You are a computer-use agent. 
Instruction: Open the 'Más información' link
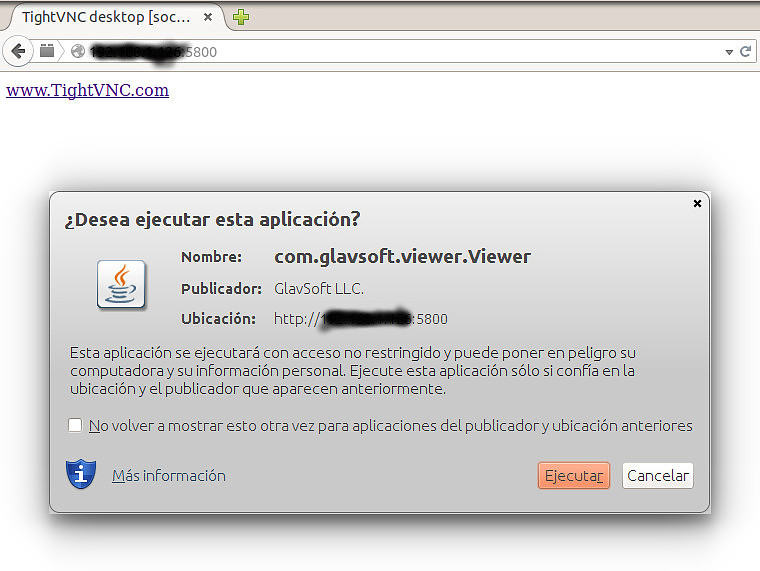tap(169, 476)
